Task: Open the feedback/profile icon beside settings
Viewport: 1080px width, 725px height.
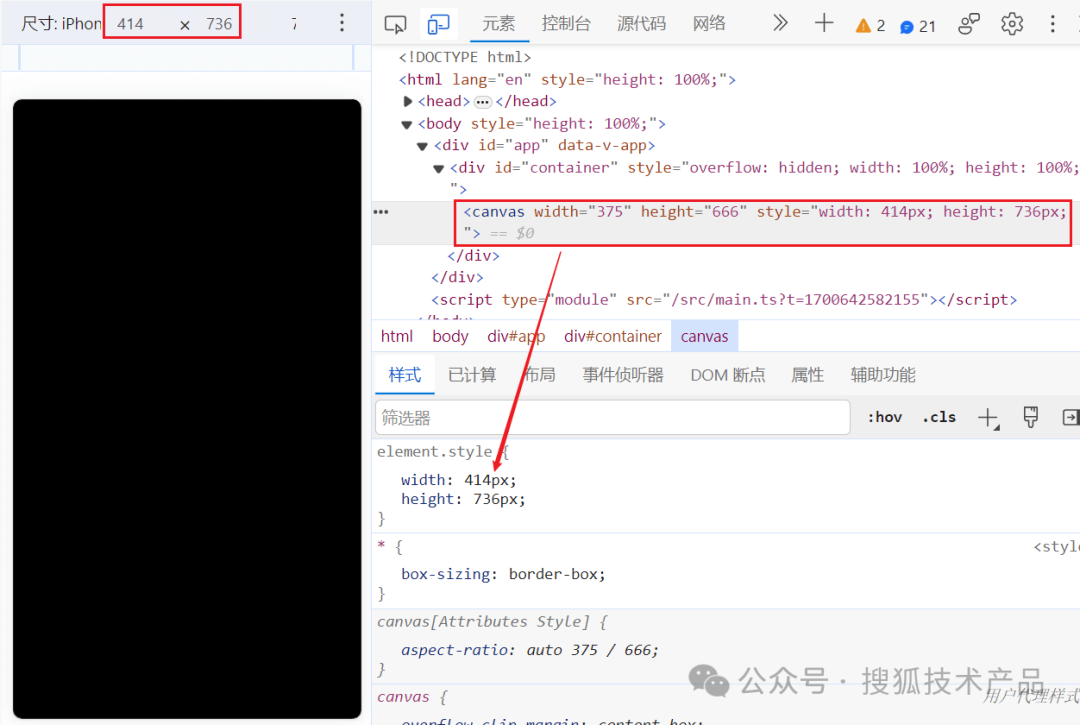Action: pos(969,24)
